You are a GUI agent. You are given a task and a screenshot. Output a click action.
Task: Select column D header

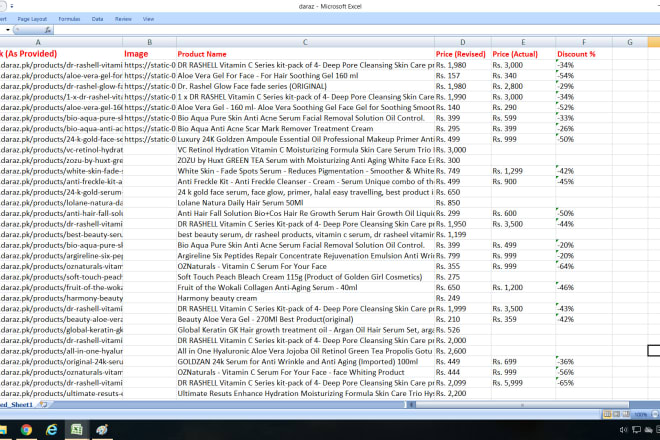click(463, 42)
